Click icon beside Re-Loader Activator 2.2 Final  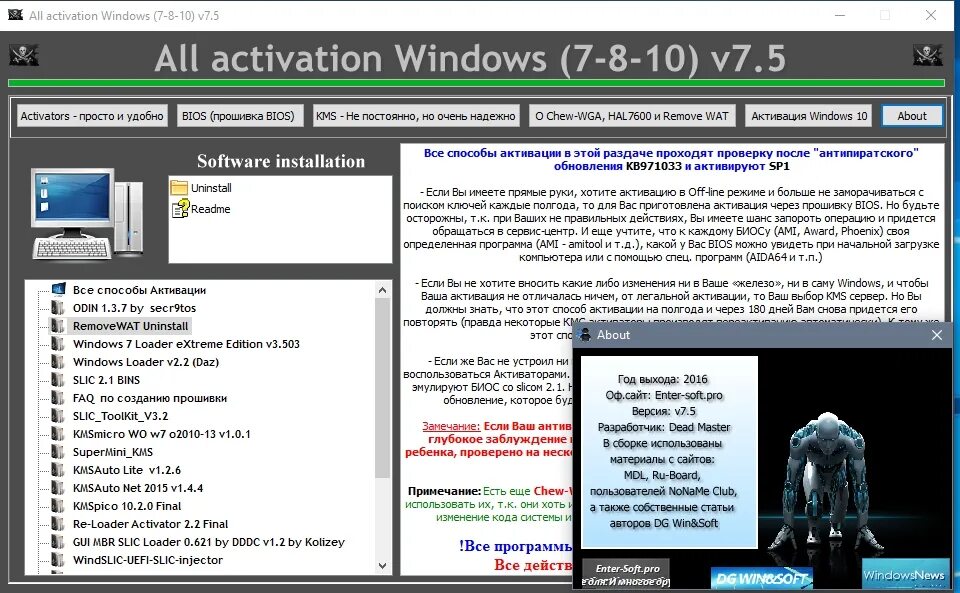[x=58, y=524]
